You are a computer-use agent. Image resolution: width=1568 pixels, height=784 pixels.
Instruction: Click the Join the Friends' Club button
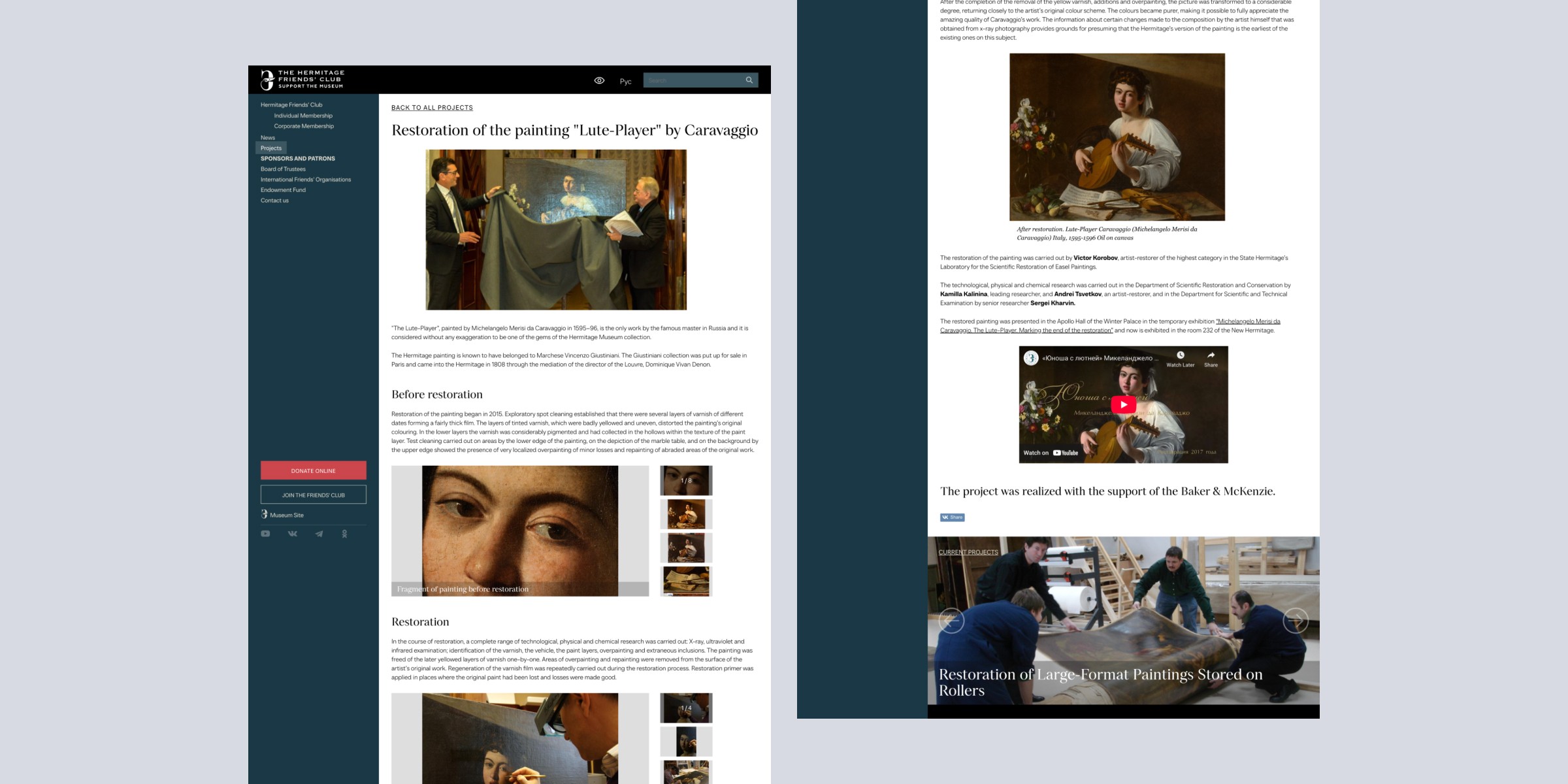tap(313, 495)
